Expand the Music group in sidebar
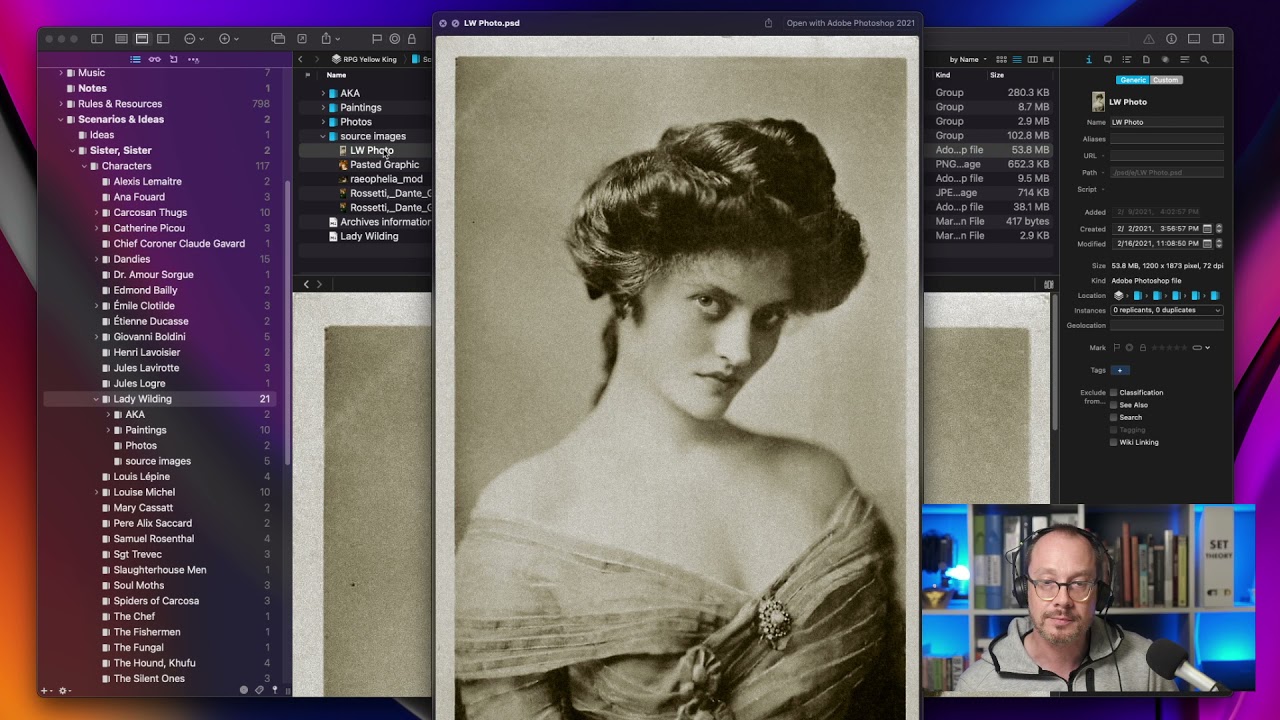The width and height of the screenshot is (1280, 720). [x=61, y=73]
